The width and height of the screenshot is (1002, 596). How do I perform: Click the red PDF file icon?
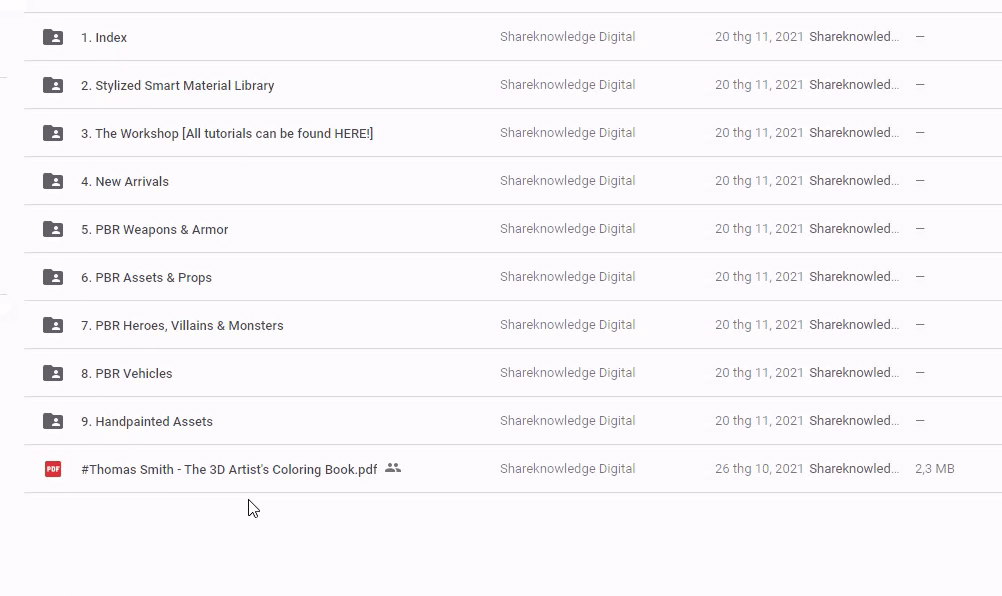coord(53,469)
